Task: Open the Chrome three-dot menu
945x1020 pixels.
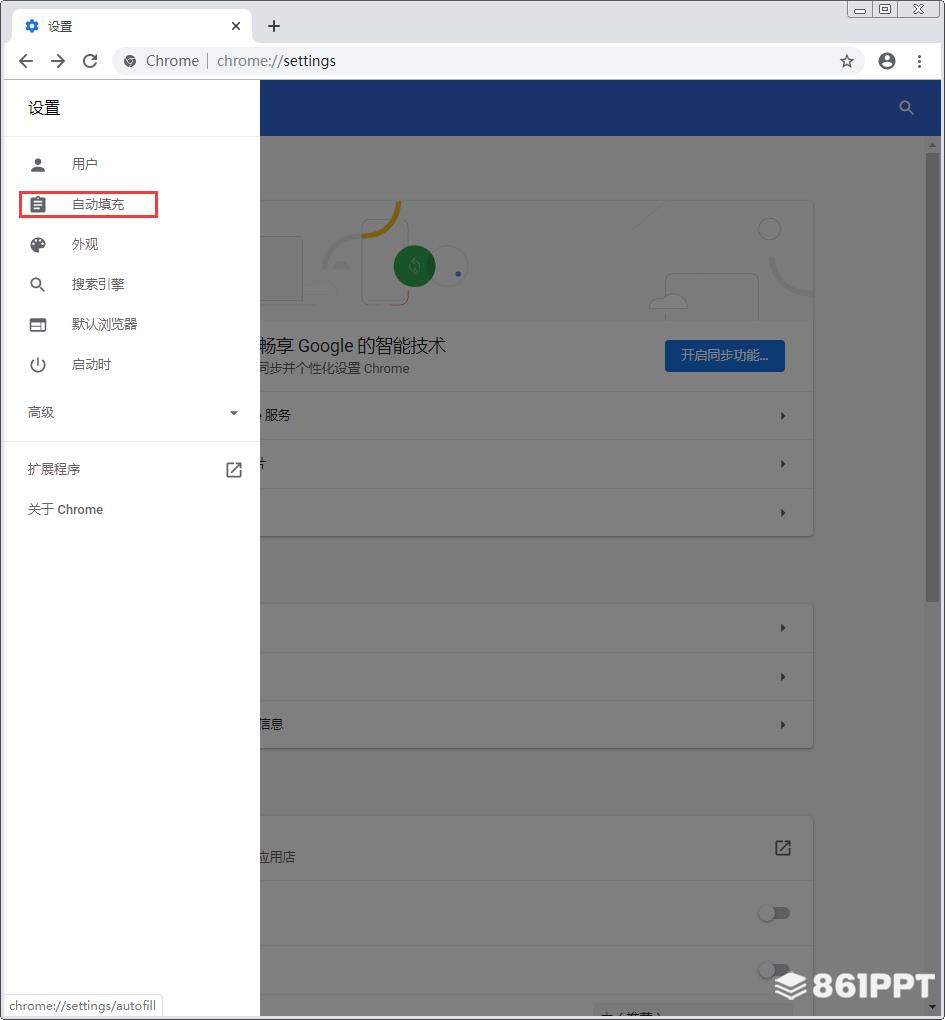Action: tap(919, 61)
